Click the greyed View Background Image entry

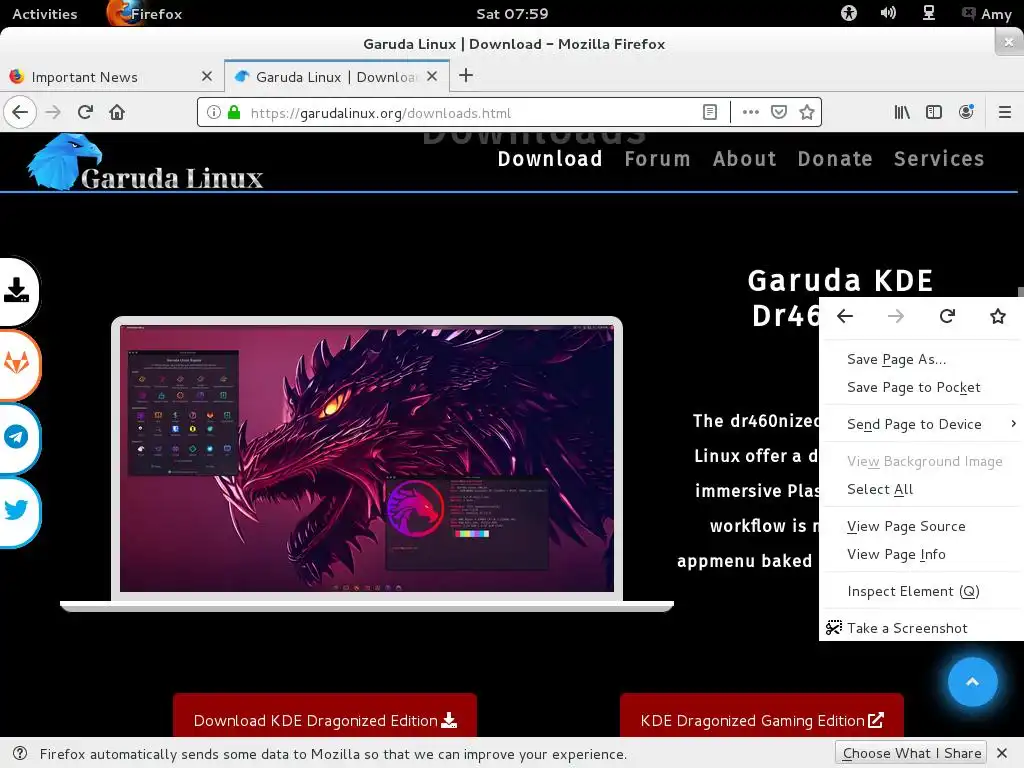click(921, 461)
